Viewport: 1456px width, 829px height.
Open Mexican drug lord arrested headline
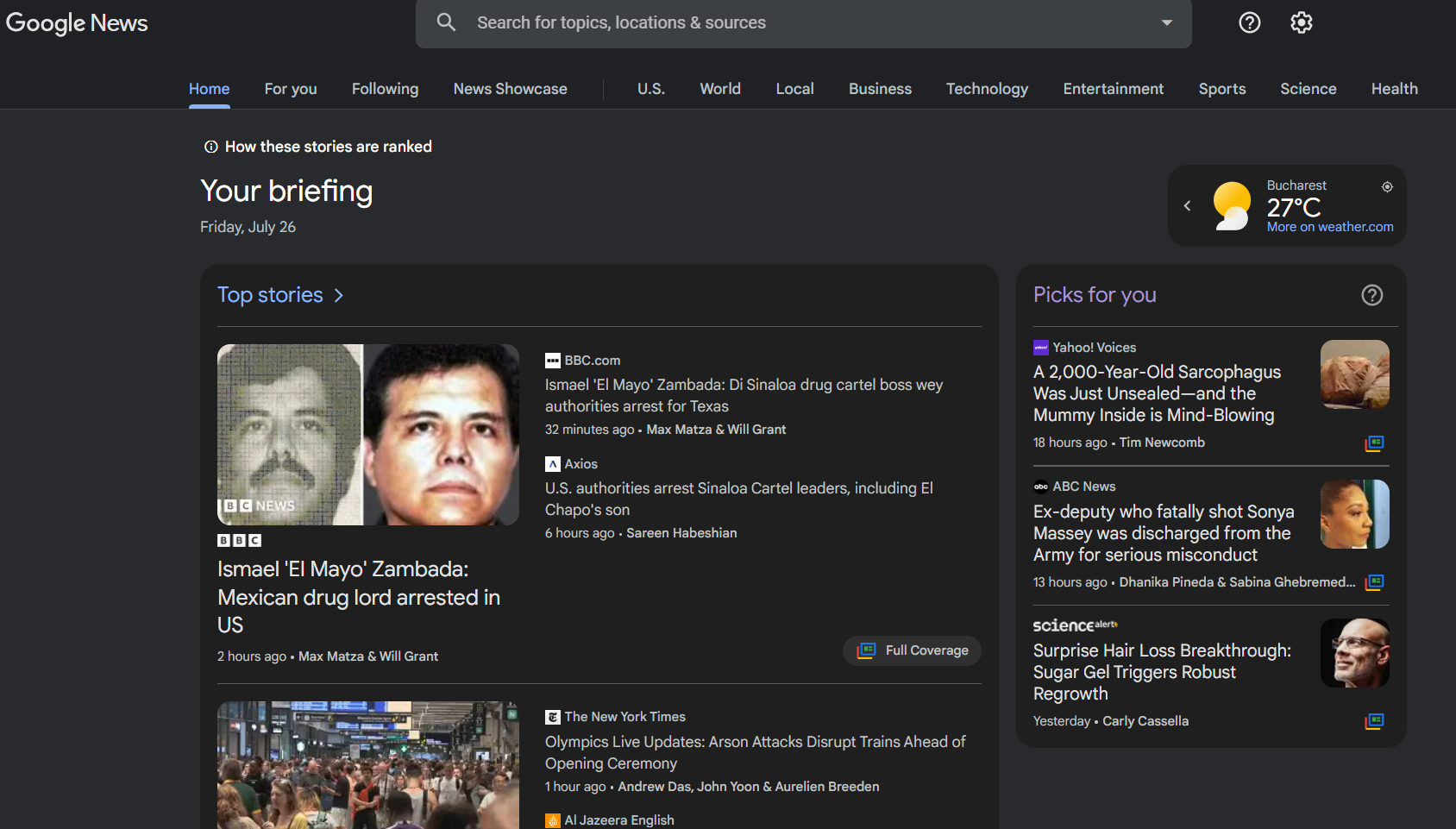pos(359,597)
